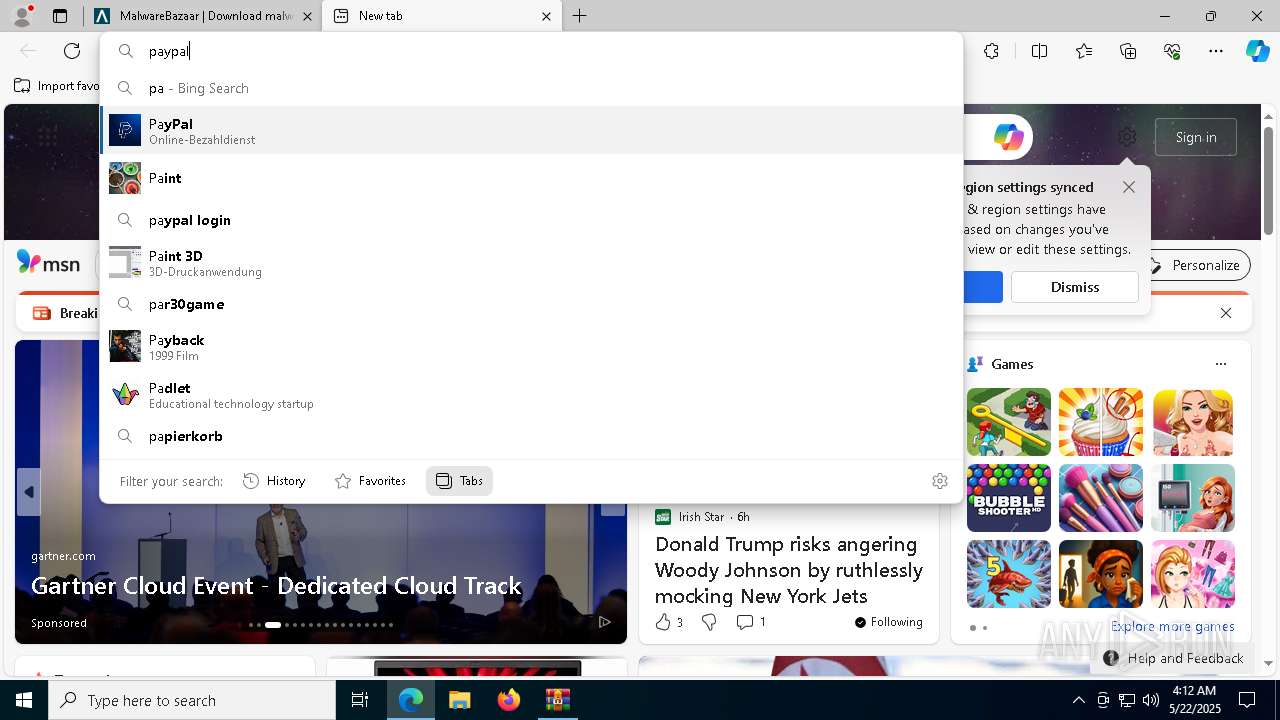
Task: Toggle Following for Irish Star
Action: (x=889, y=622)
